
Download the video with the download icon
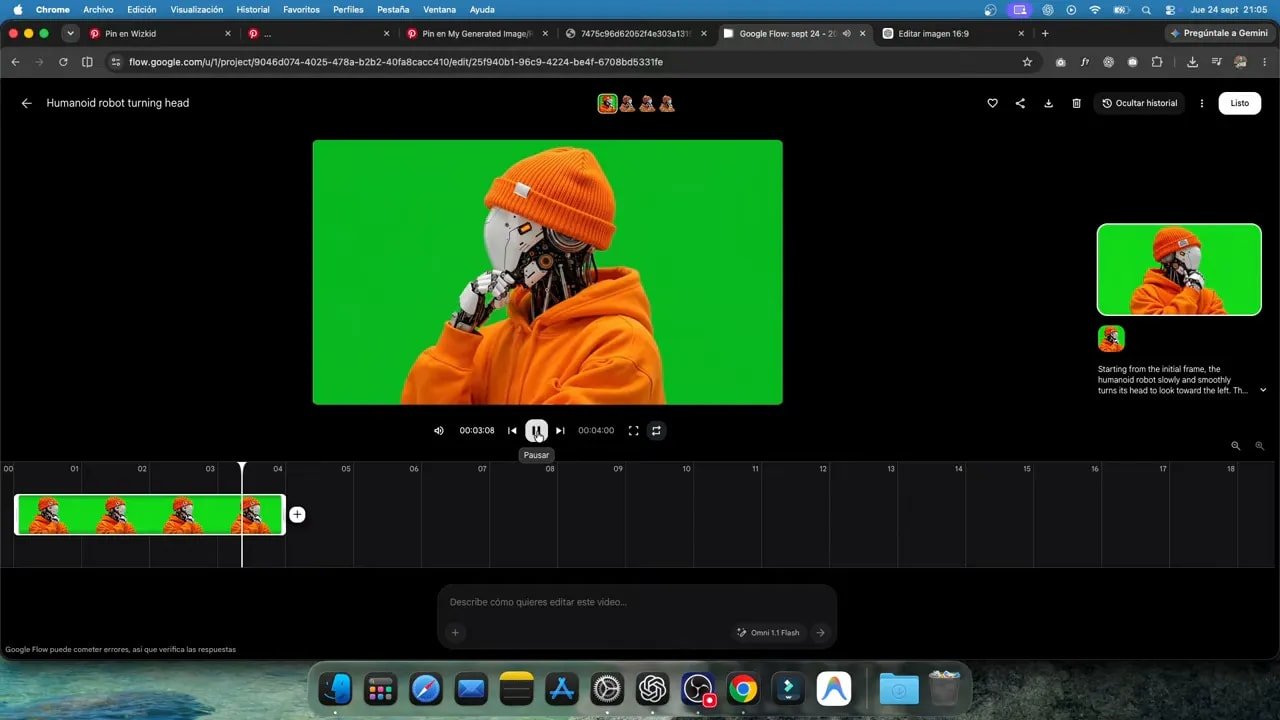[1048, 103]
